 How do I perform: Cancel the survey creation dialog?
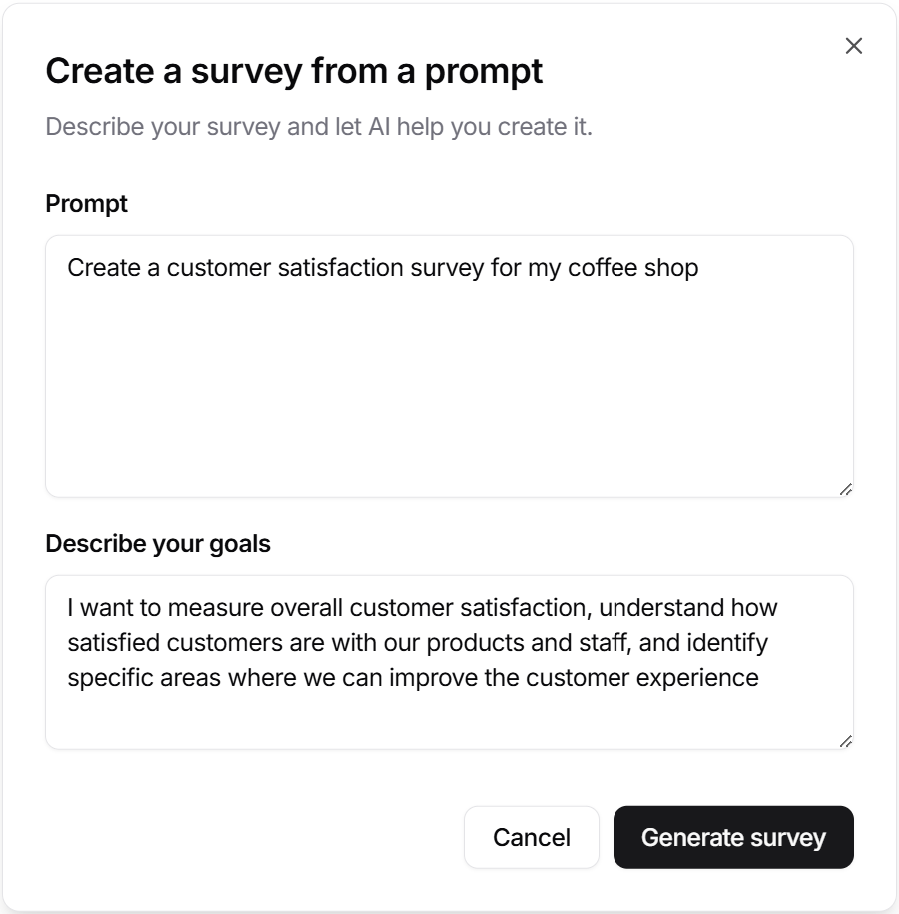click(532, 837)
